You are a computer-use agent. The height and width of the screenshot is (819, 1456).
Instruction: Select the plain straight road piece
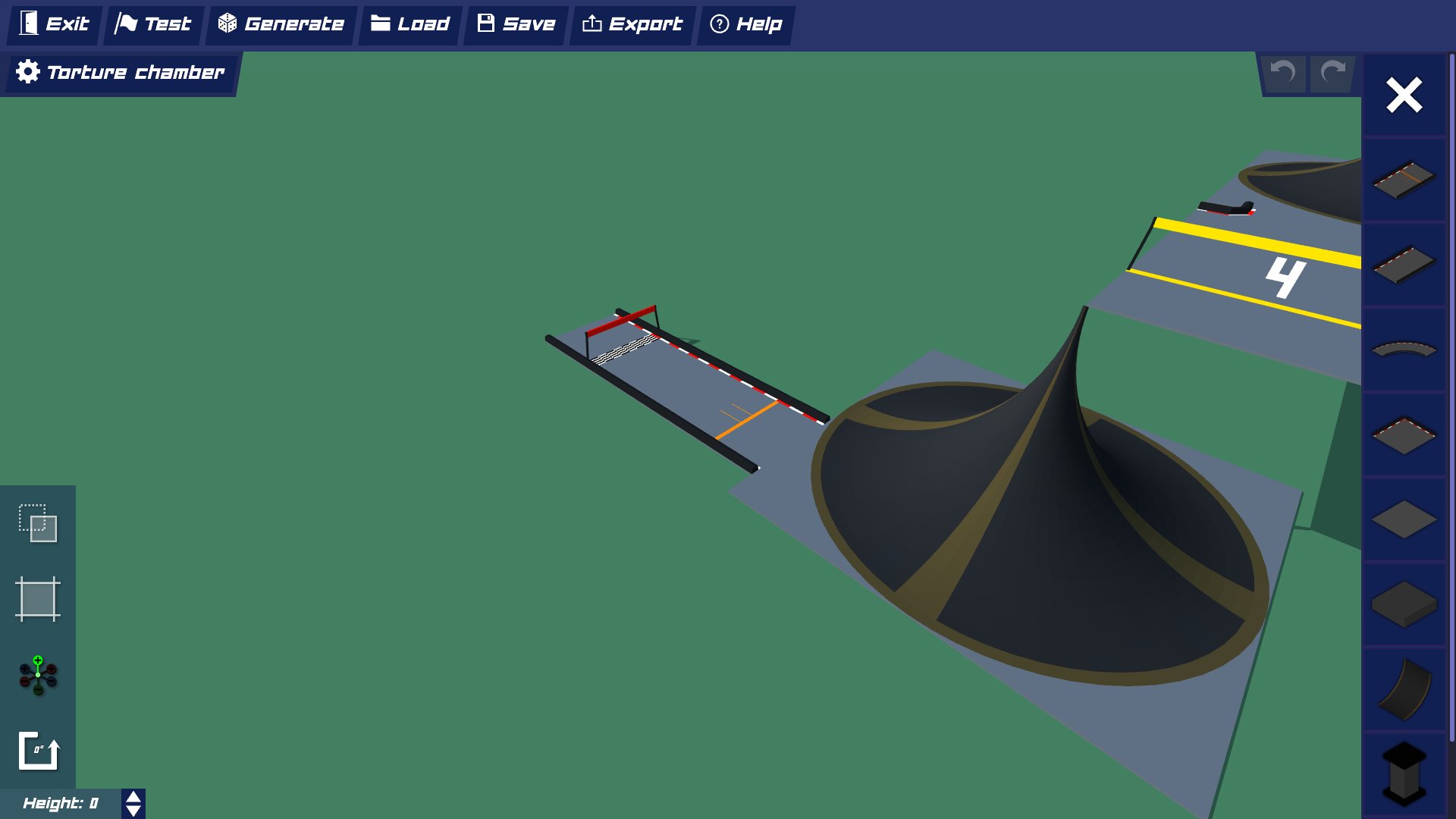pos(1404,265)
